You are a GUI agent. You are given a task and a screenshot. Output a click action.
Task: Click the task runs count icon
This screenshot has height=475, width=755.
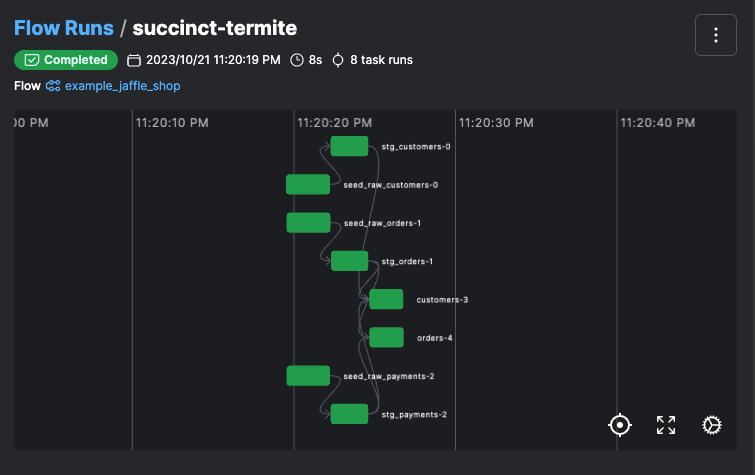(338, 60)
